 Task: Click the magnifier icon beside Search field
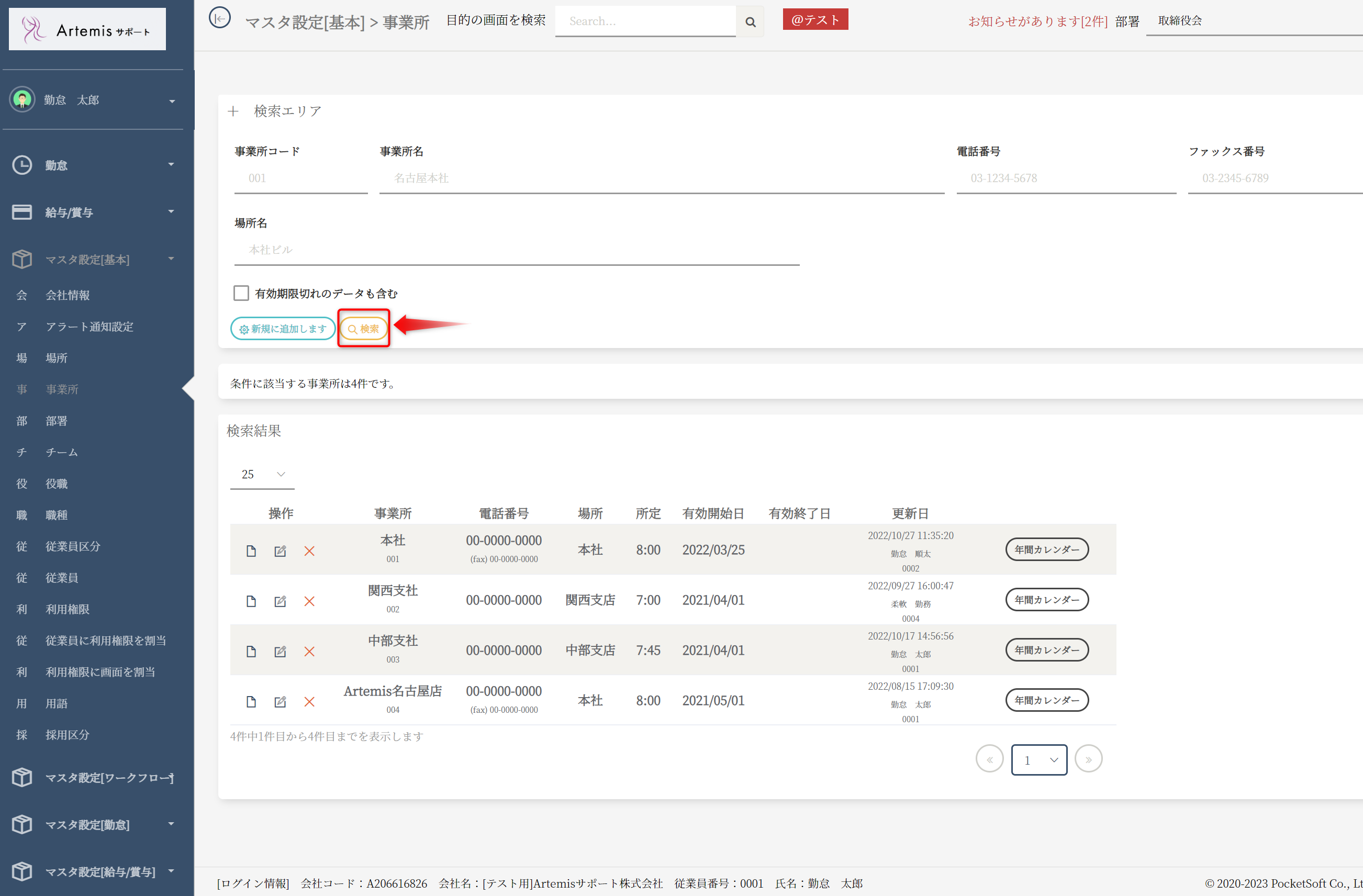tap(750, 22)
